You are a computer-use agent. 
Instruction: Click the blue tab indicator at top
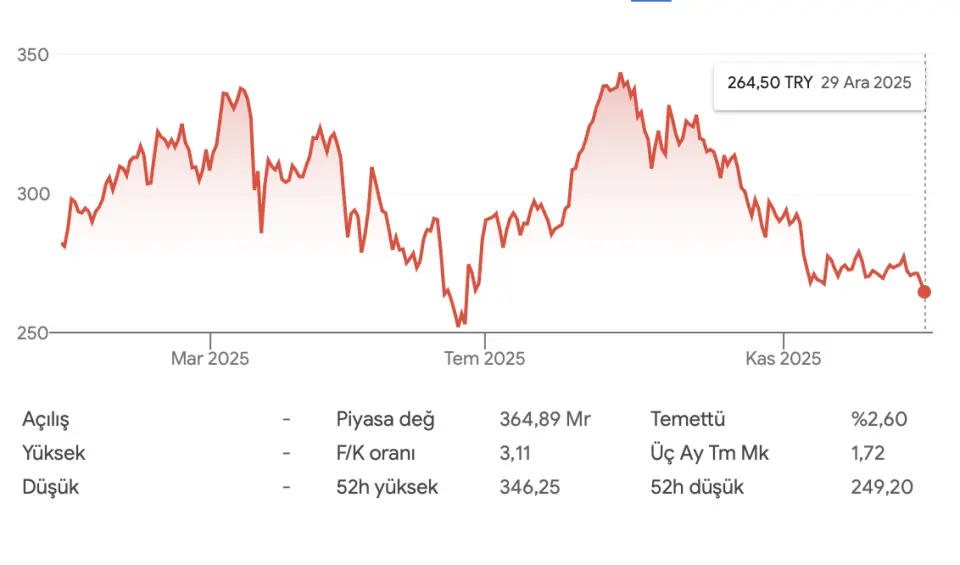coord(651,2)
